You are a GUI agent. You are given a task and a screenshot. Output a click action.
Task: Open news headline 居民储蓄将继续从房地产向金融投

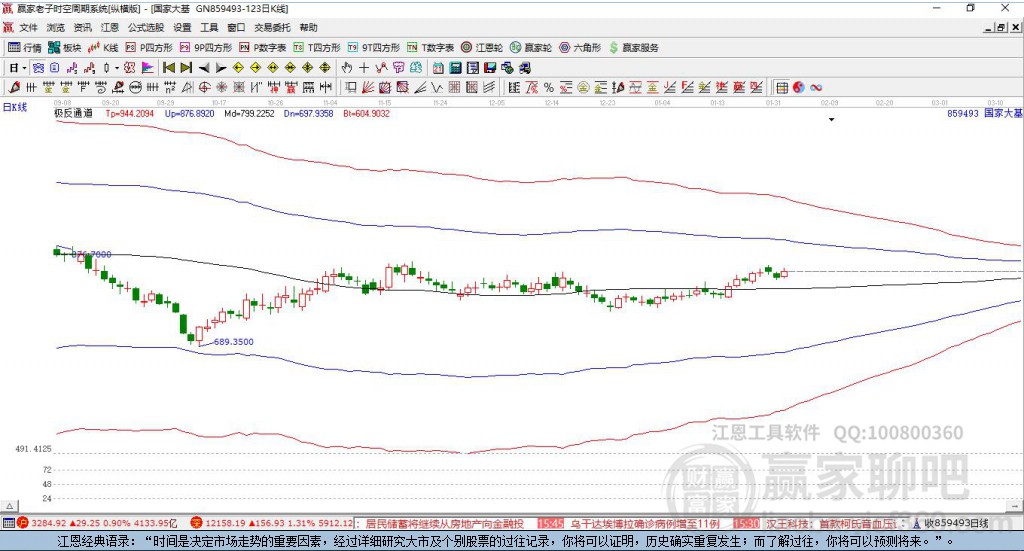pos(444,524)
